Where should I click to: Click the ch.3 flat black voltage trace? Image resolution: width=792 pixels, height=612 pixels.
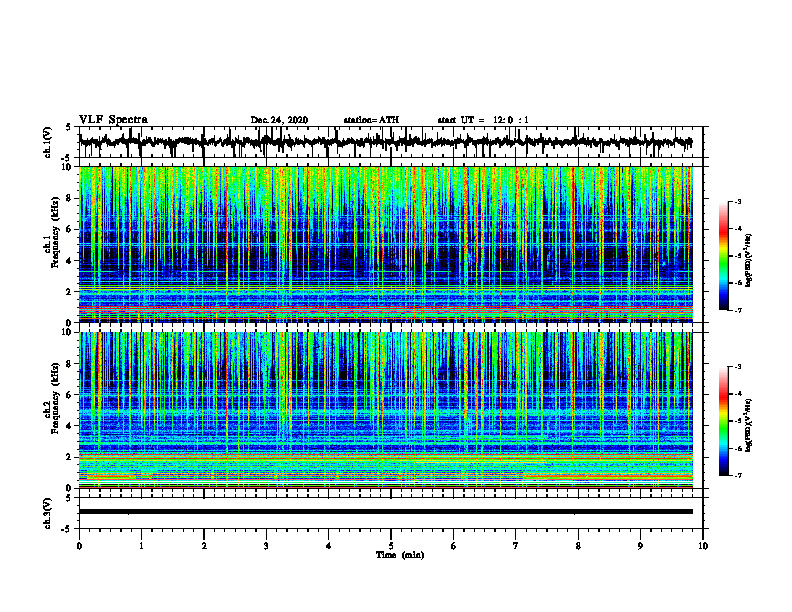(385, 512)
